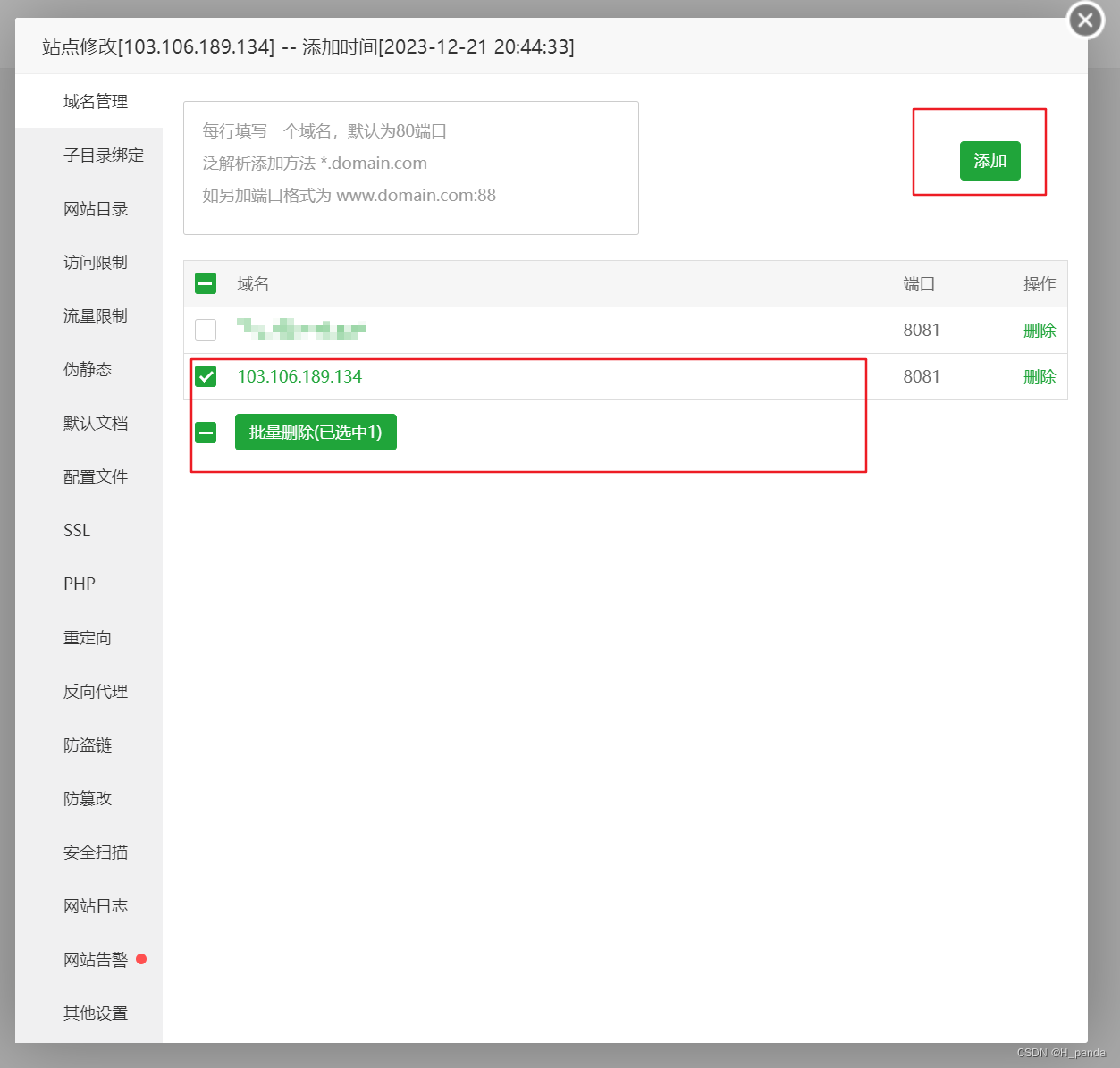Click the 103.106.189.134 domain link

click(x=299, y=376)
